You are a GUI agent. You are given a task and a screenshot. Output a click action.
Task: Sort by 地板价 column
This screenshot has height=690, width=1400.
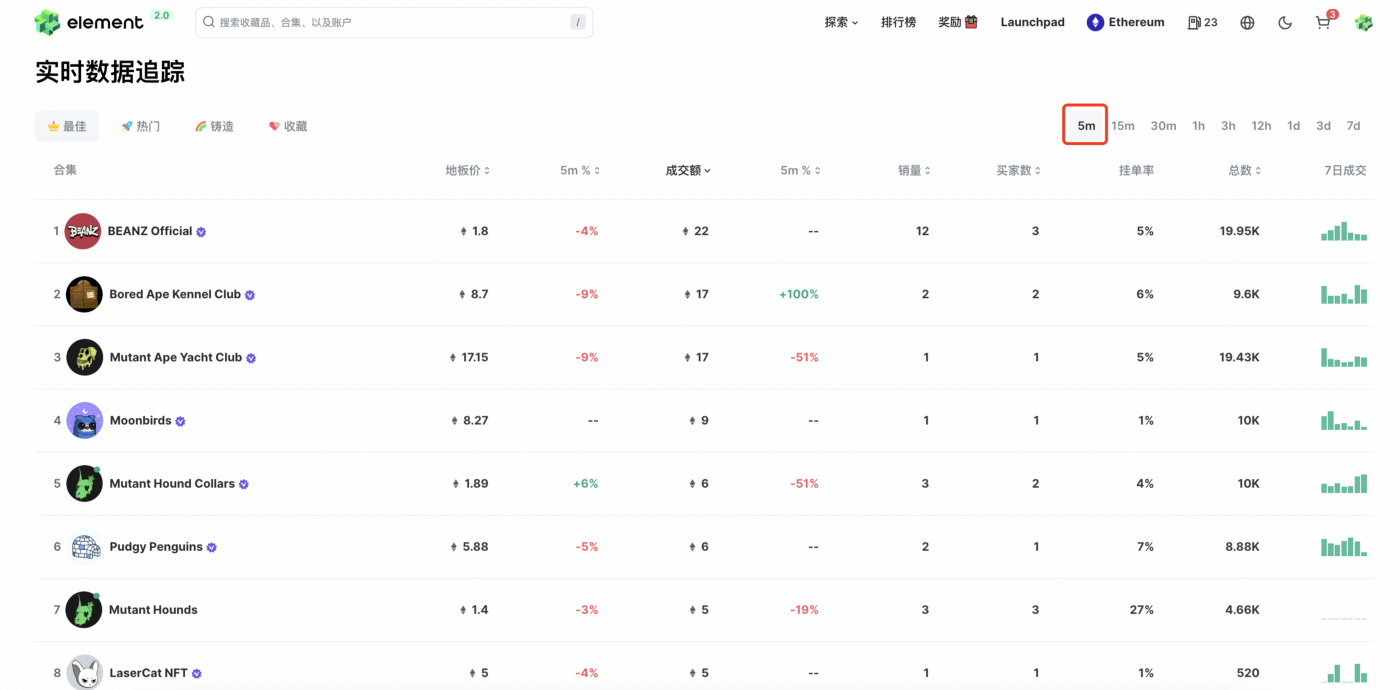pos(467,171)
